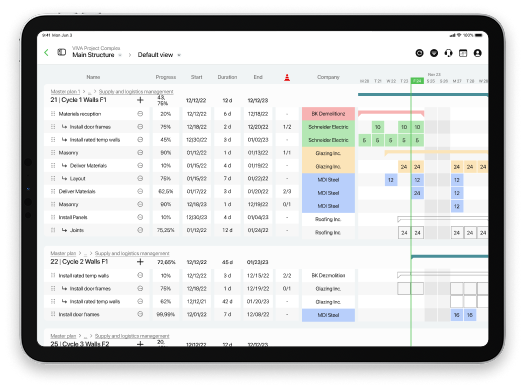
Task: Click blue '26' Gantt cell, Deliver Materials row
Action: click(x=417, y=193)
